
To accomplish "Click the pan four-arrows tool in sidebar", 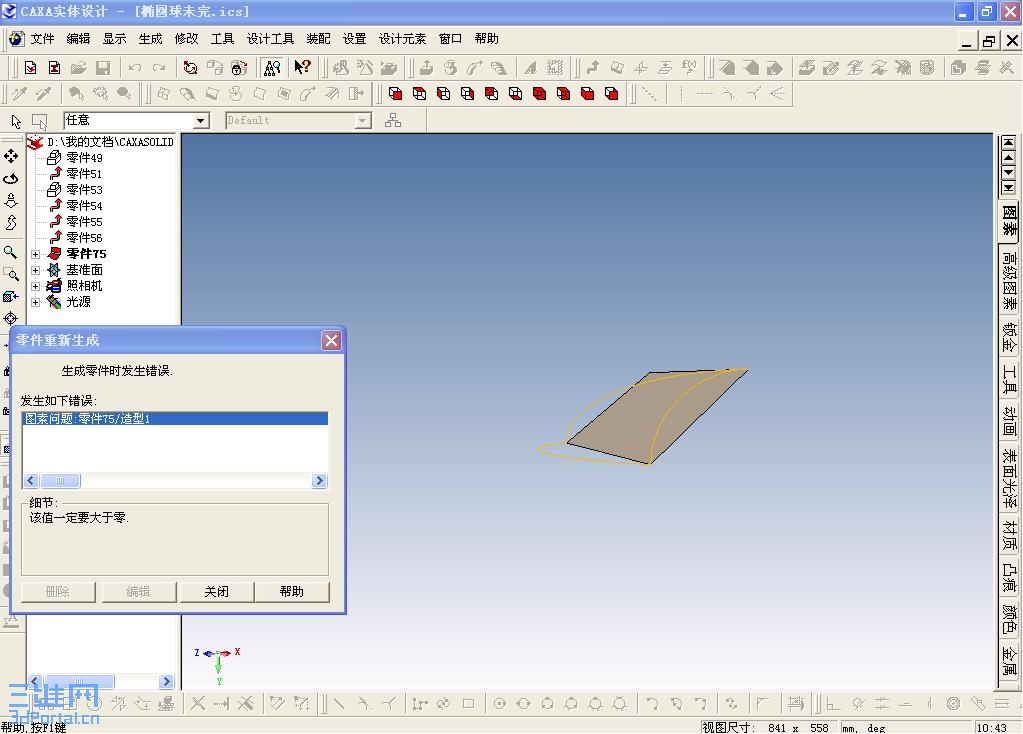I will (11, 156).
